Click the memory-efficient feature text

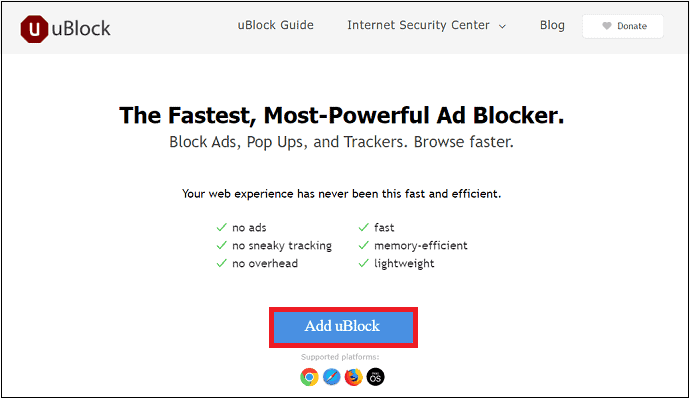(x=421, y=246)
